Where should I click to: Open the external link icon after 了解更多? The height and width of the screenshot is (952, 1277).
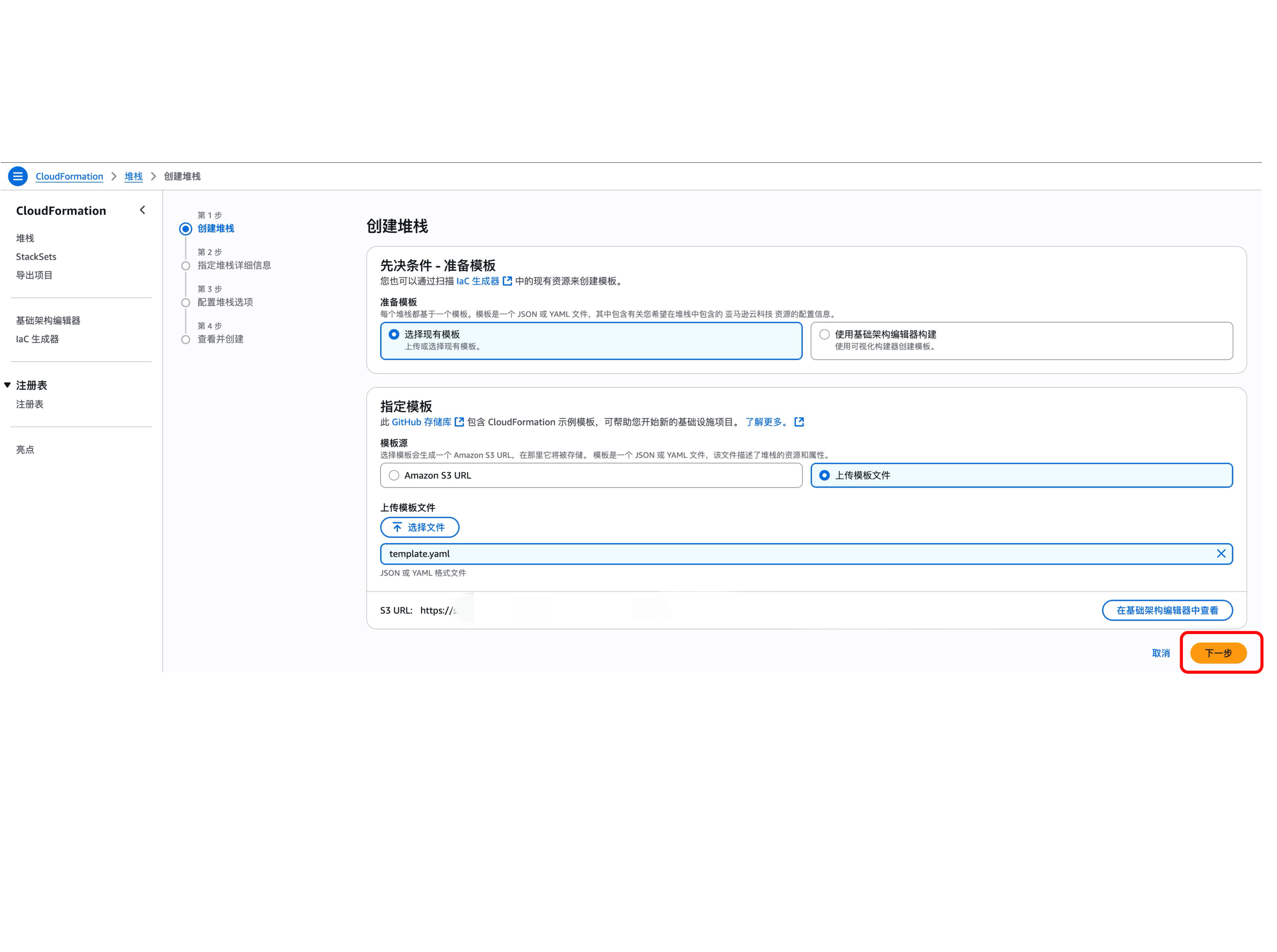click(799, 422)
